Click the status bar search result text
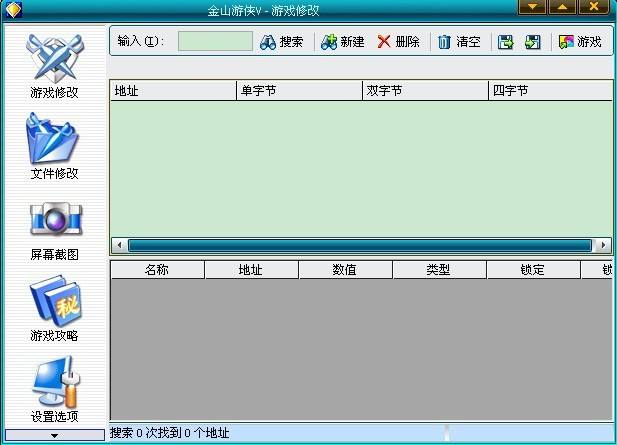Screen dimensions: 617x445 pyautogui.click(x=169, y=433)
